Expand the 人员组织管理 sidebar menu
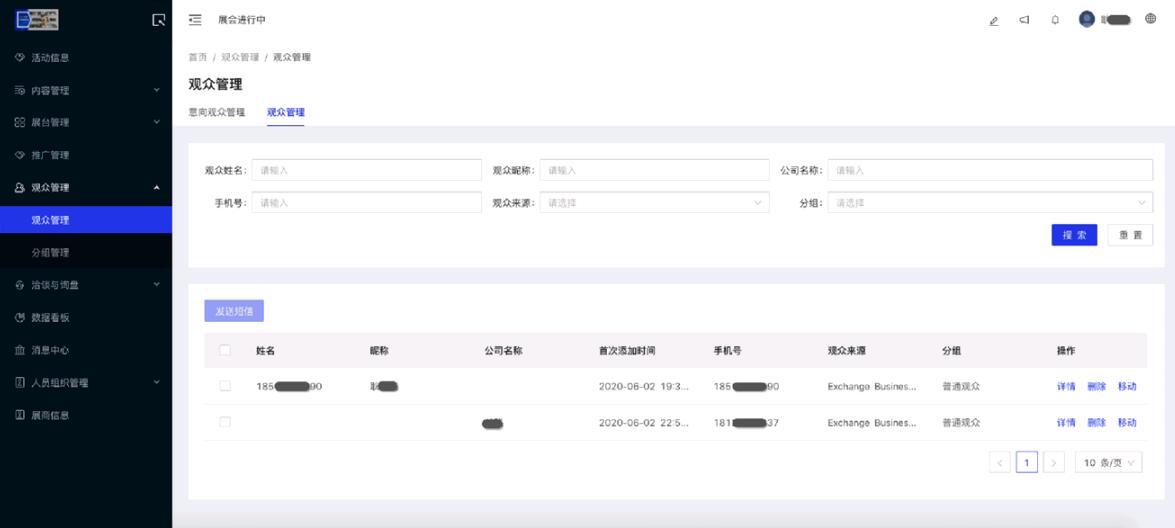 [86, 383]
